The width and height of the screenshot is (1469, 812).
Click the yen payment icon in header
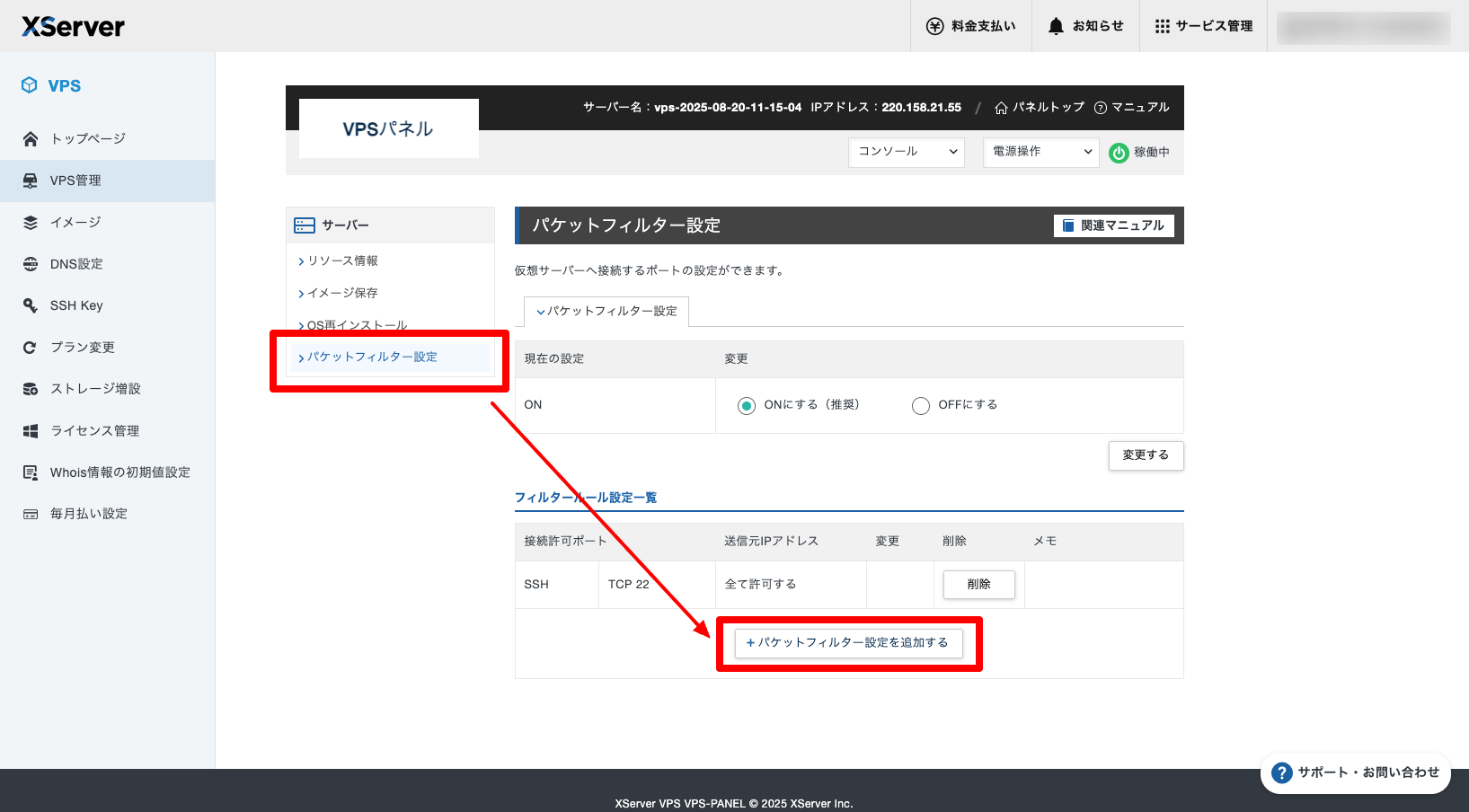(x=934, y=26)
